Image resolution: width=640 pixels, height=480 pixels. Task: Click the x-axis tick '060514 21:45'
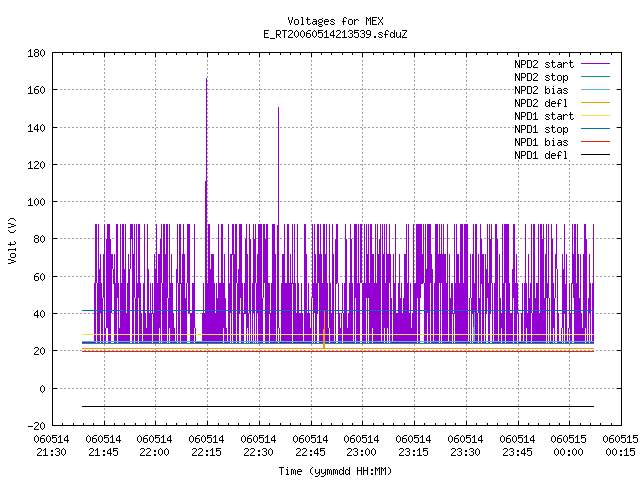pos(103,446)
